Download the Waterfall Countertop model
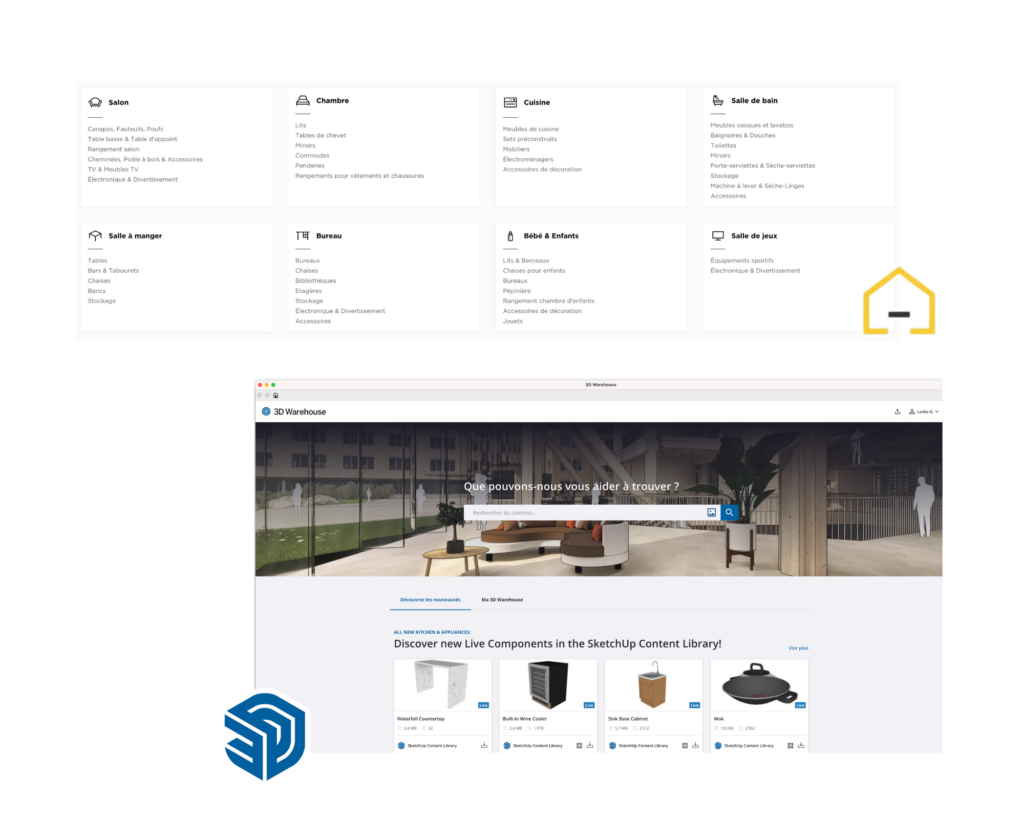The image size is (1024, 819). [484, 745]
